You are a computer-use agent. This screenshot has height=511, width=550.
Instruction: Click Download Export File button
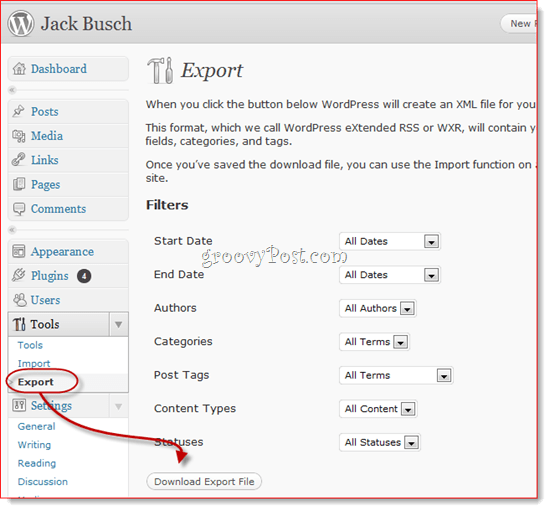204,482
